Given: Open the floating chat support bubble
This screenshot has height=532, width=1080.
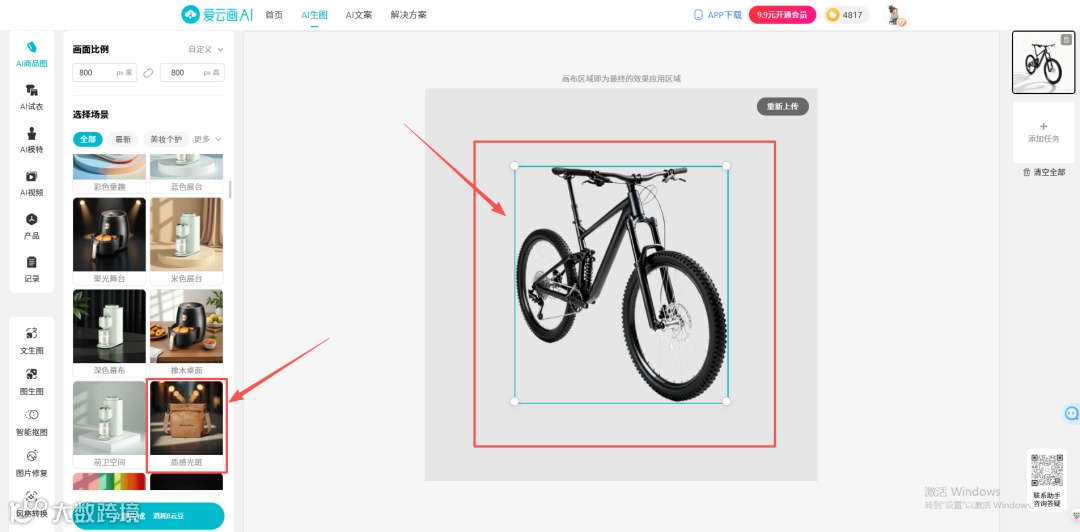Looking at the screenshot, I should [x=1072, y=413].
